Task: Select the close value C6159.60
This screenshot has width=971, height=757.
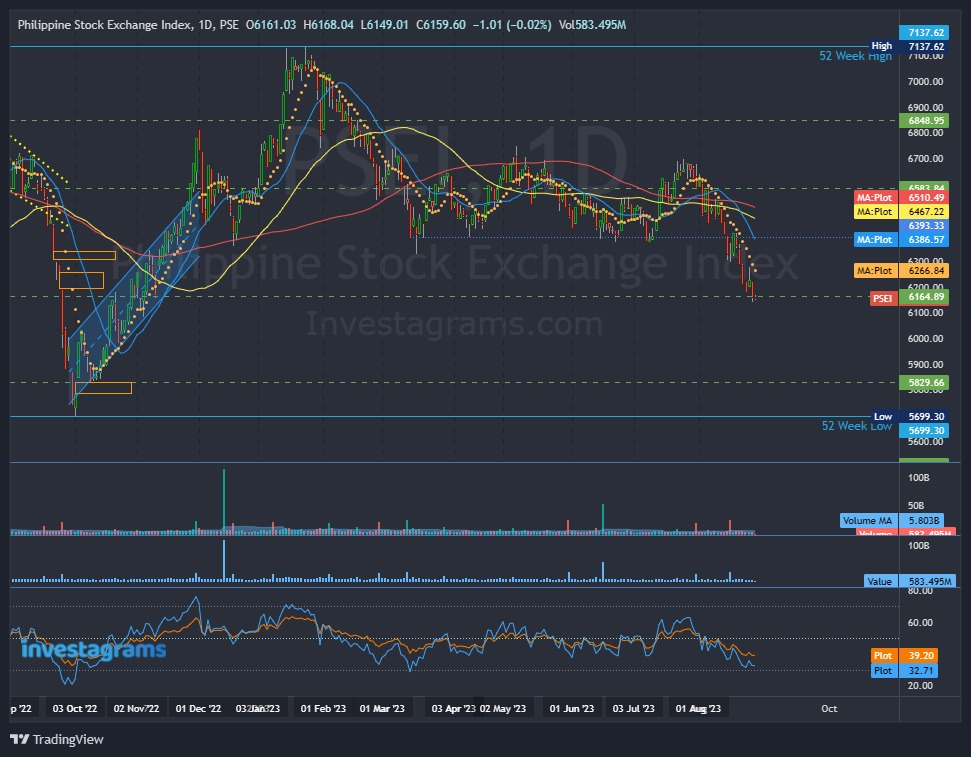Action: coord(440,25)
